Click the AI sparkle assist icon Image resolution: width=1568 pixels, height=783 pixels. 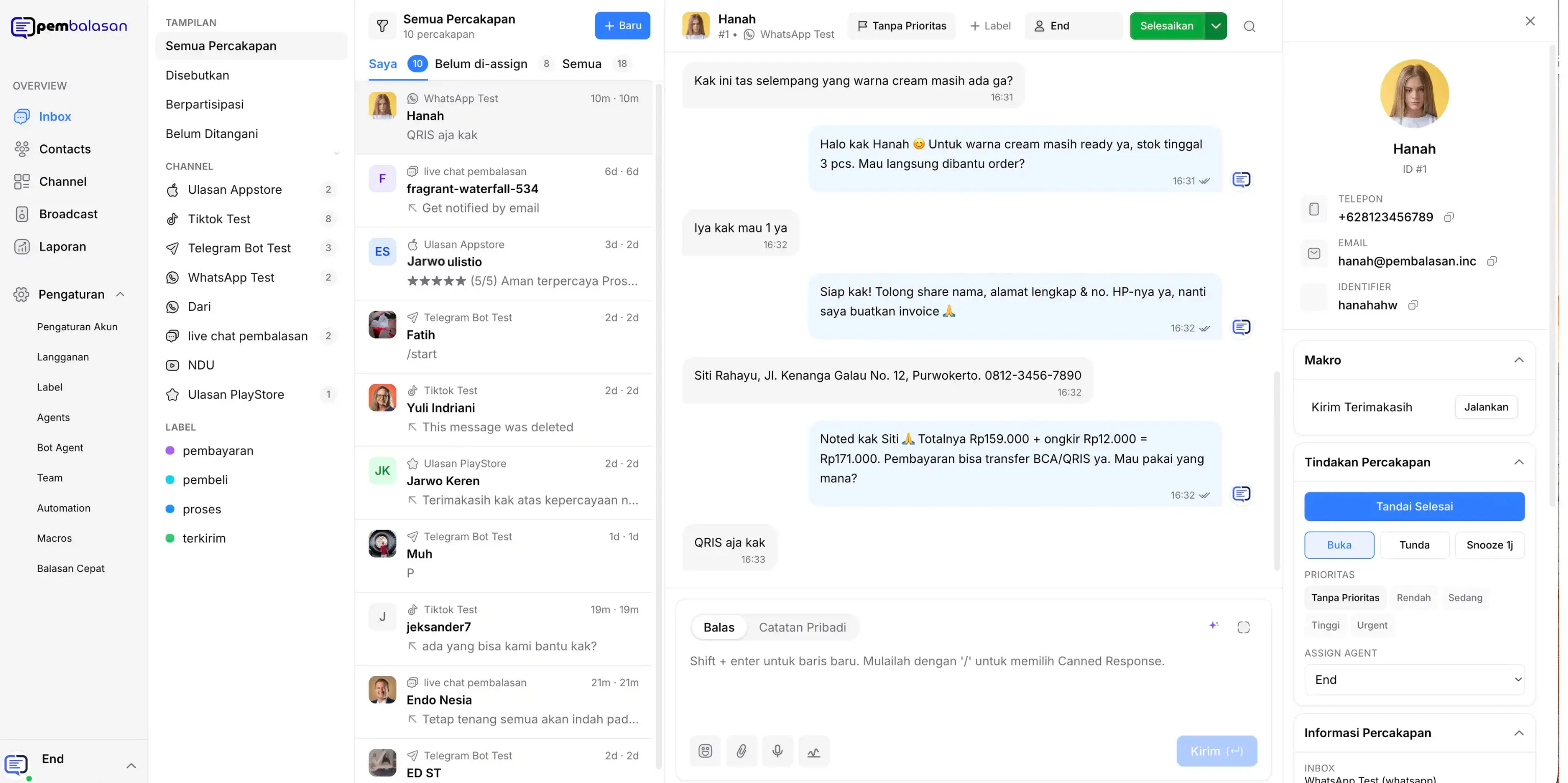click(1213, 626)
